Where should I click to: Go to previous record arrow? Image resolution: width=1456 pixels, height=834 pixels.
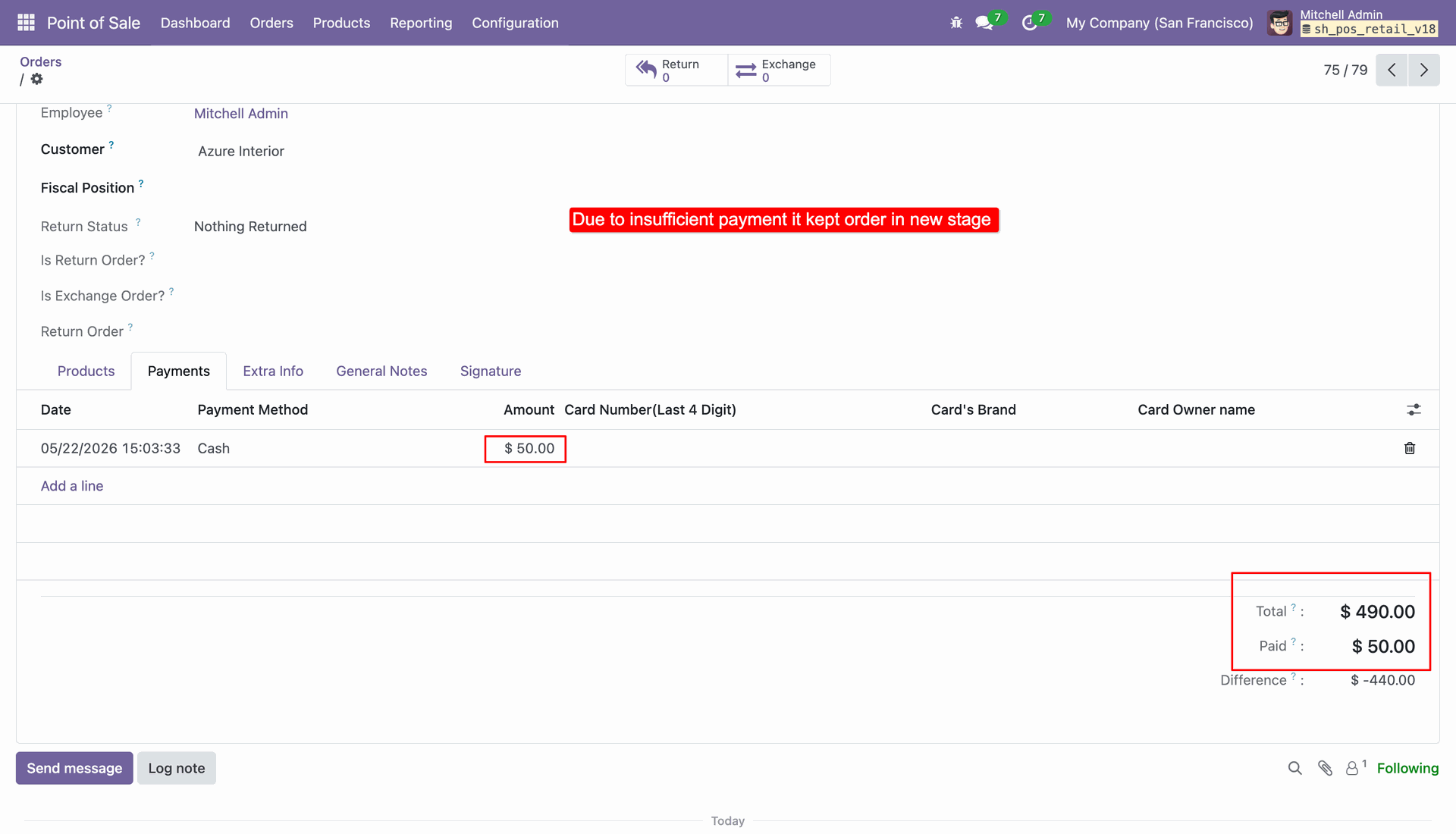point(1392,70)
